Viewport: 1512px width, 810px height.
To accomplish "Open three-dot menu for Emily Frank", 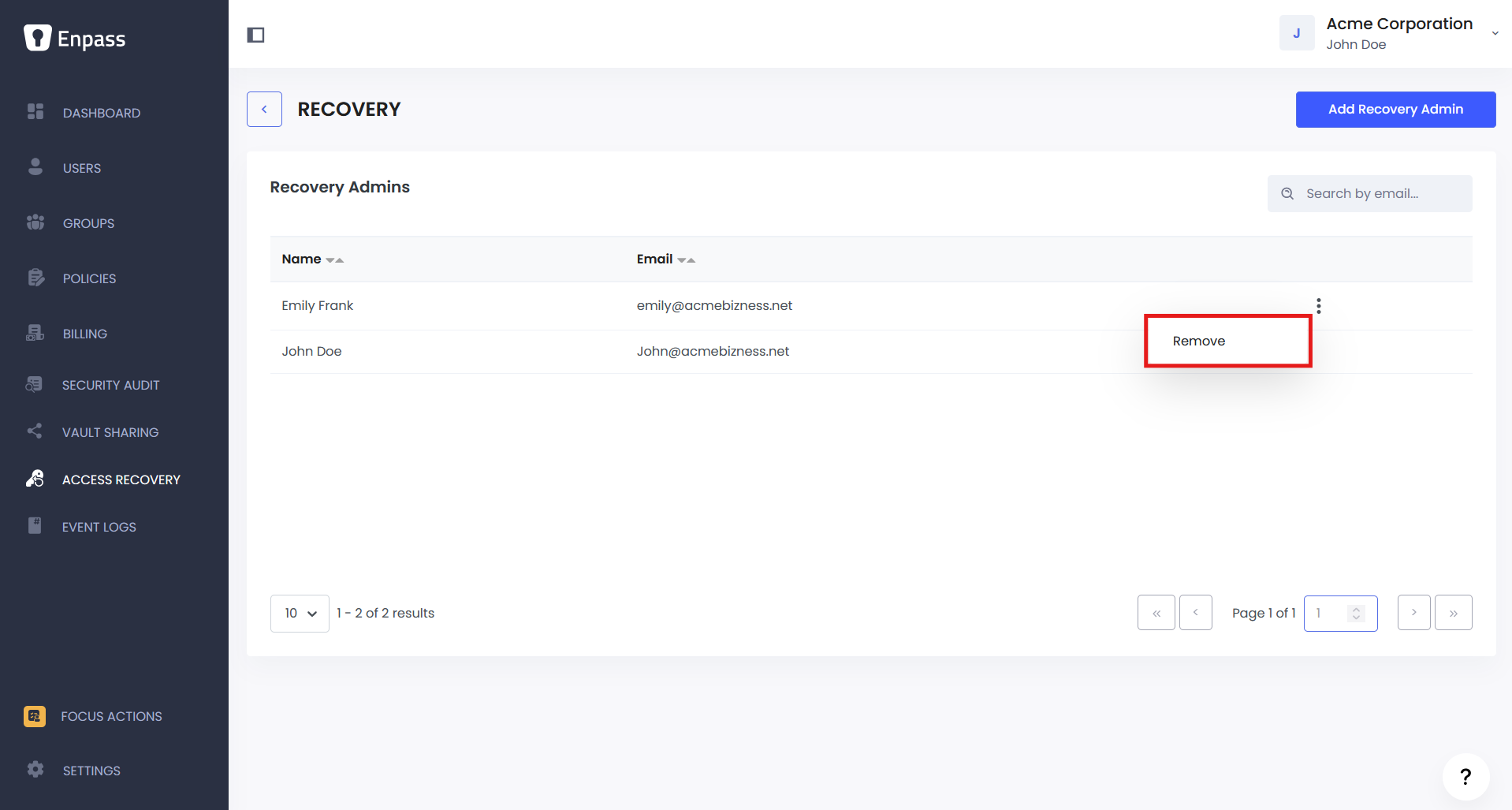I will pyautogui.click(x=1318, y=306).
